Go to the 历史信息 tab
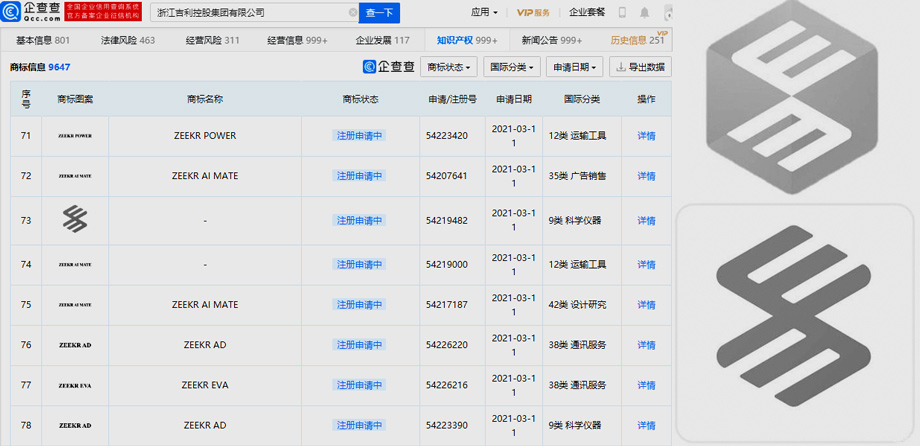Viewport: 920px width, 446px height. (637, 40)
